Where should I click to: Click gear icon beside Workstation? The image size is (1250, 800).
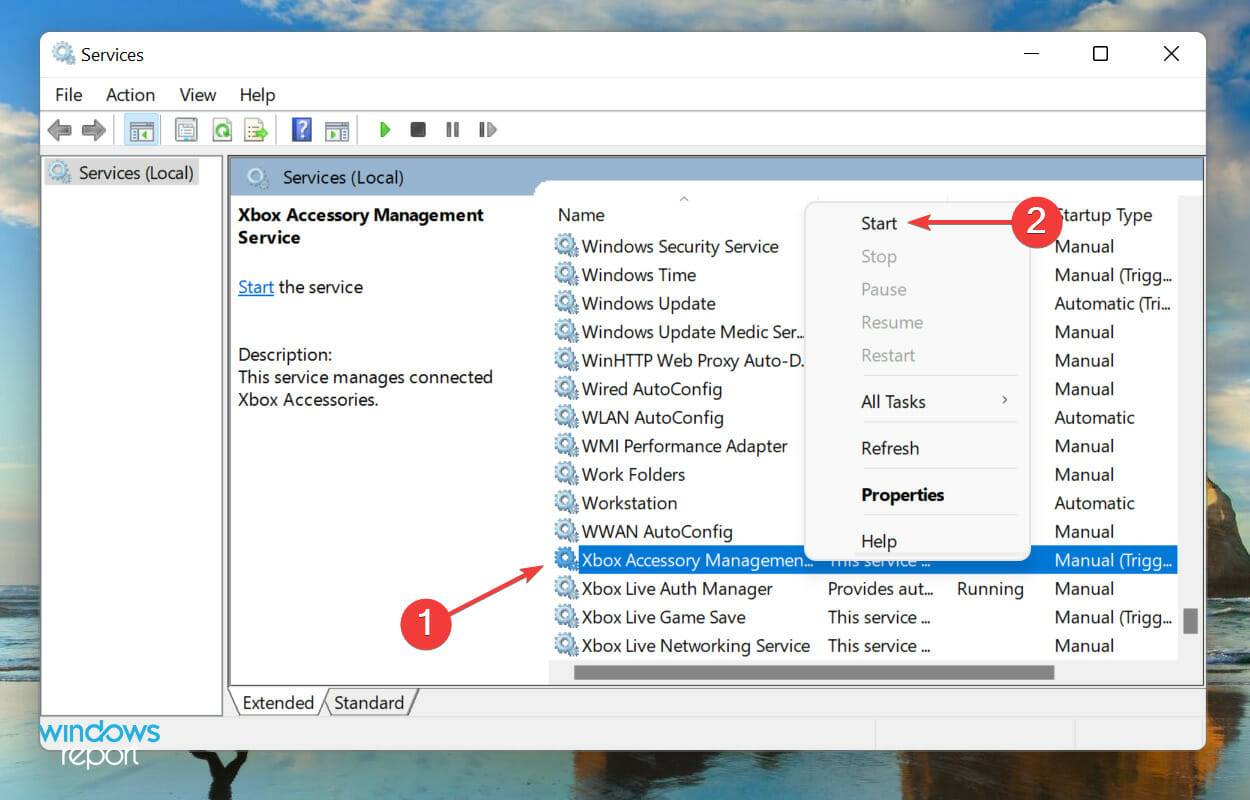566,503
